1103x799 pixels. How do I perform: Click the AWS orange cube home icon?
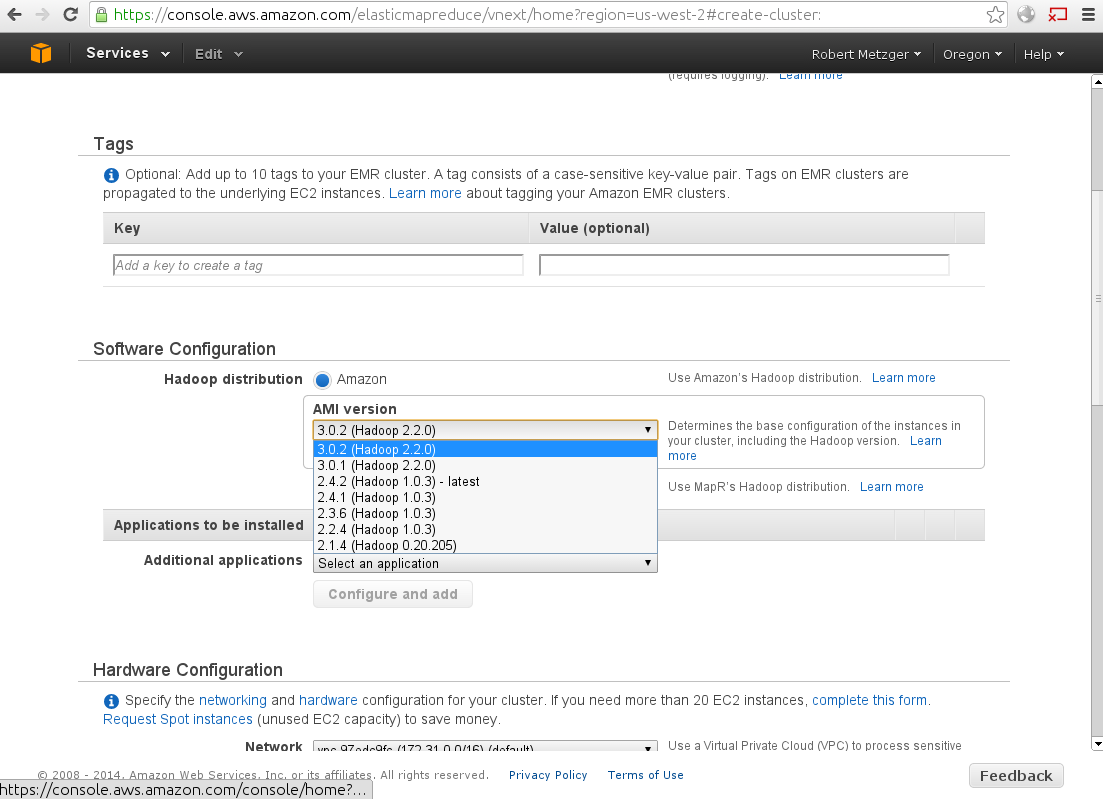(x=40, y=54)
